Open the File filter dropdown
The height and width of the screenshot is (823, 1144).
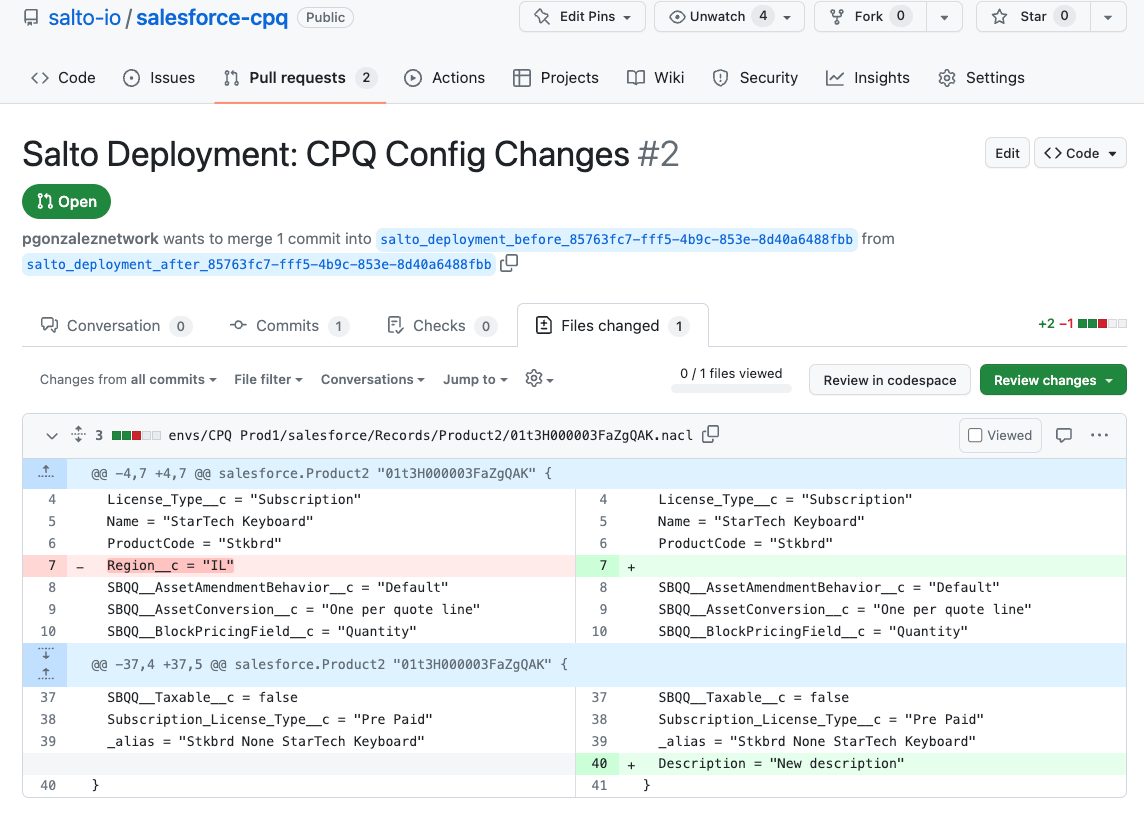point(268,379)
